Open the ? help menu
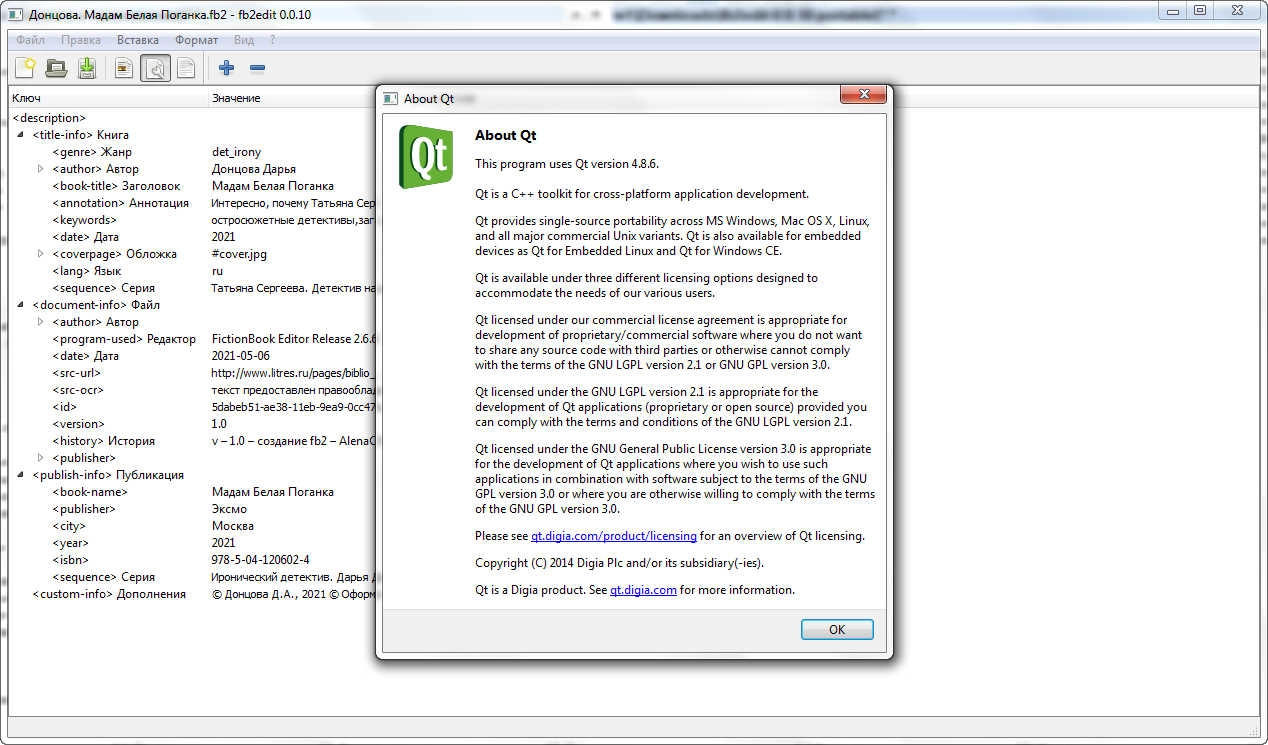The image size is (1268, 745). (273, 40)
